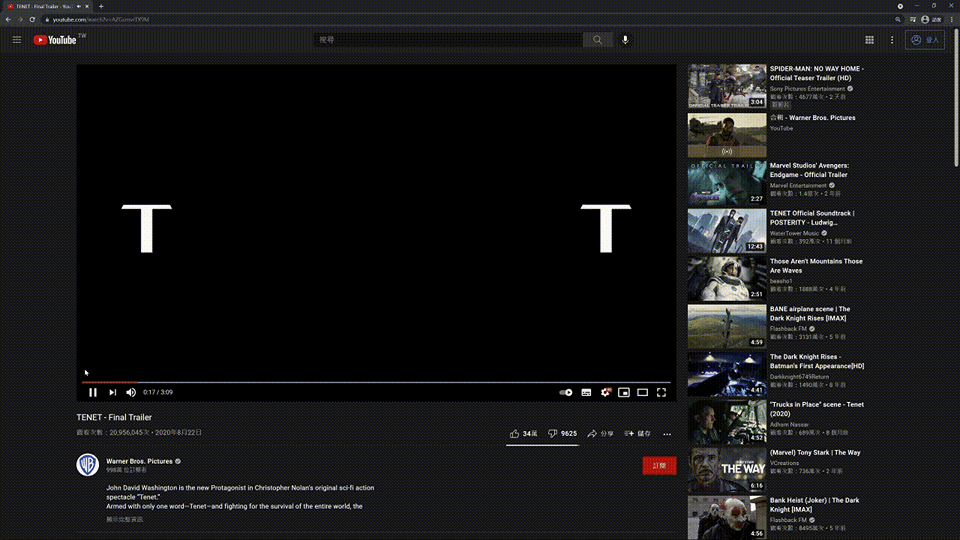Open the Avengers: Endgame Official Trailer title
The image size is (960, 540).
pyautogui.click(x=809, y=170)
